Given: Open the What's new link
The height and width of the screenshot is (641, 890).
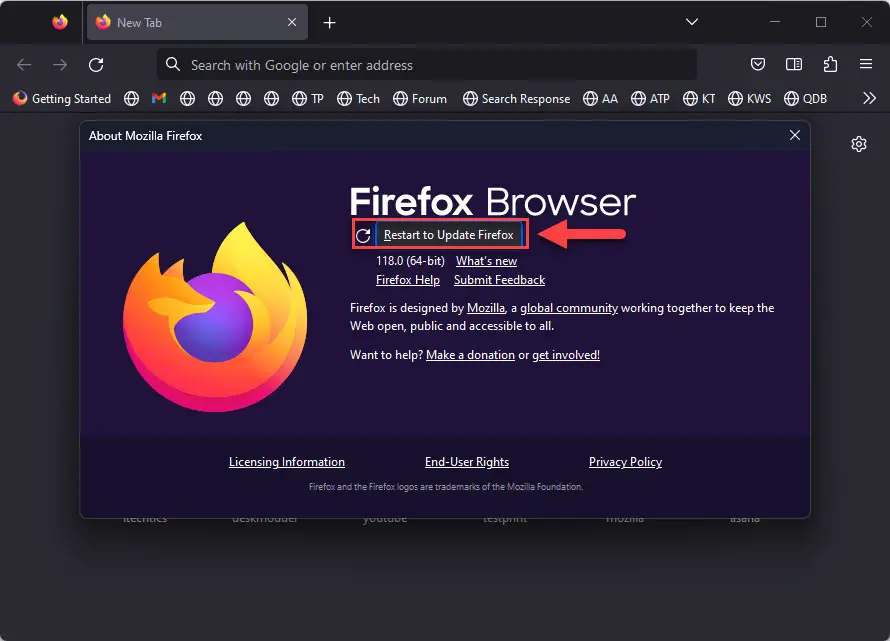Looking at the screenshot, I should (x=486, y=261).
